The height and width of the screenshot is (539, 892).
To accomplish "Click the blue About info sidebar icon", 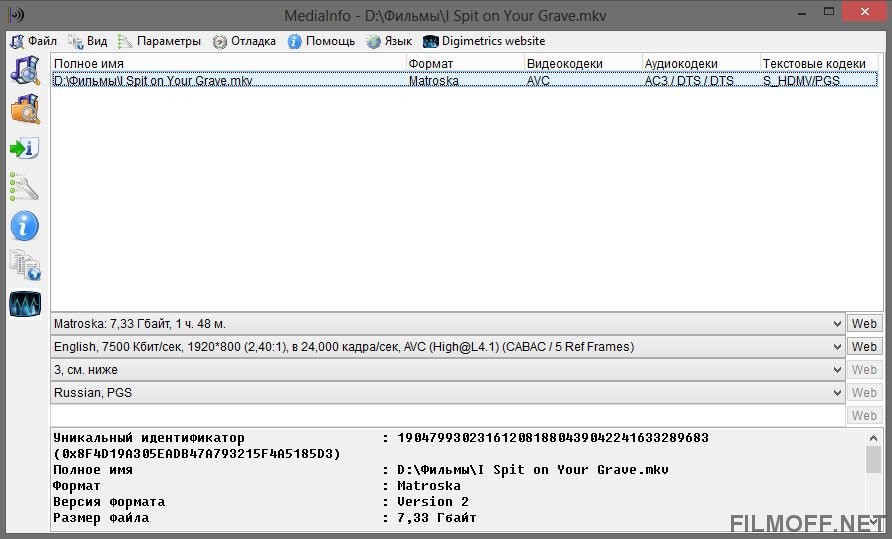I will pyautogui.click(x=24, y=226).
